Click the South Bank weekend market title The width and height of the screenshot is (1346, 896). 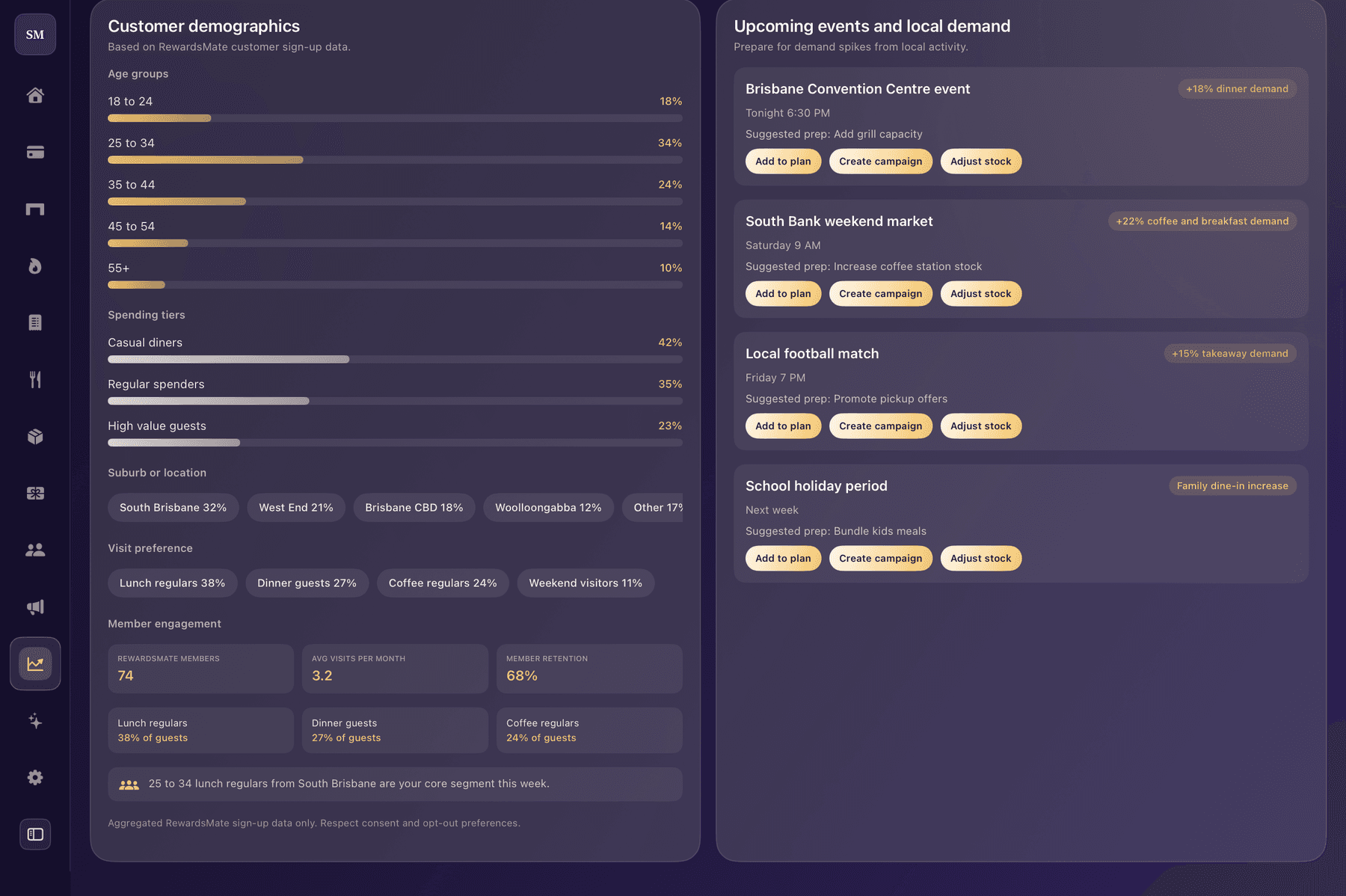[839, 221]
